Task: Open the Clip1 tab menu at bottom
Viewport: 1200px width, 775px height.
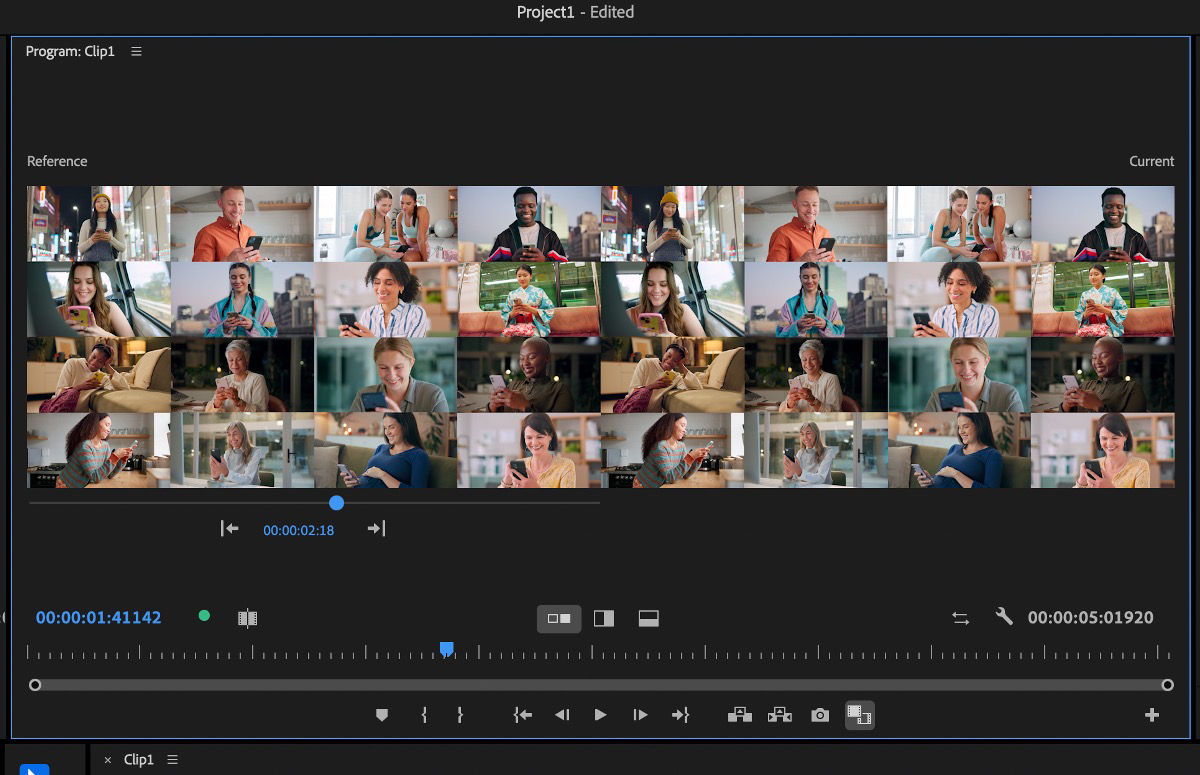Action: click(172, 759)
